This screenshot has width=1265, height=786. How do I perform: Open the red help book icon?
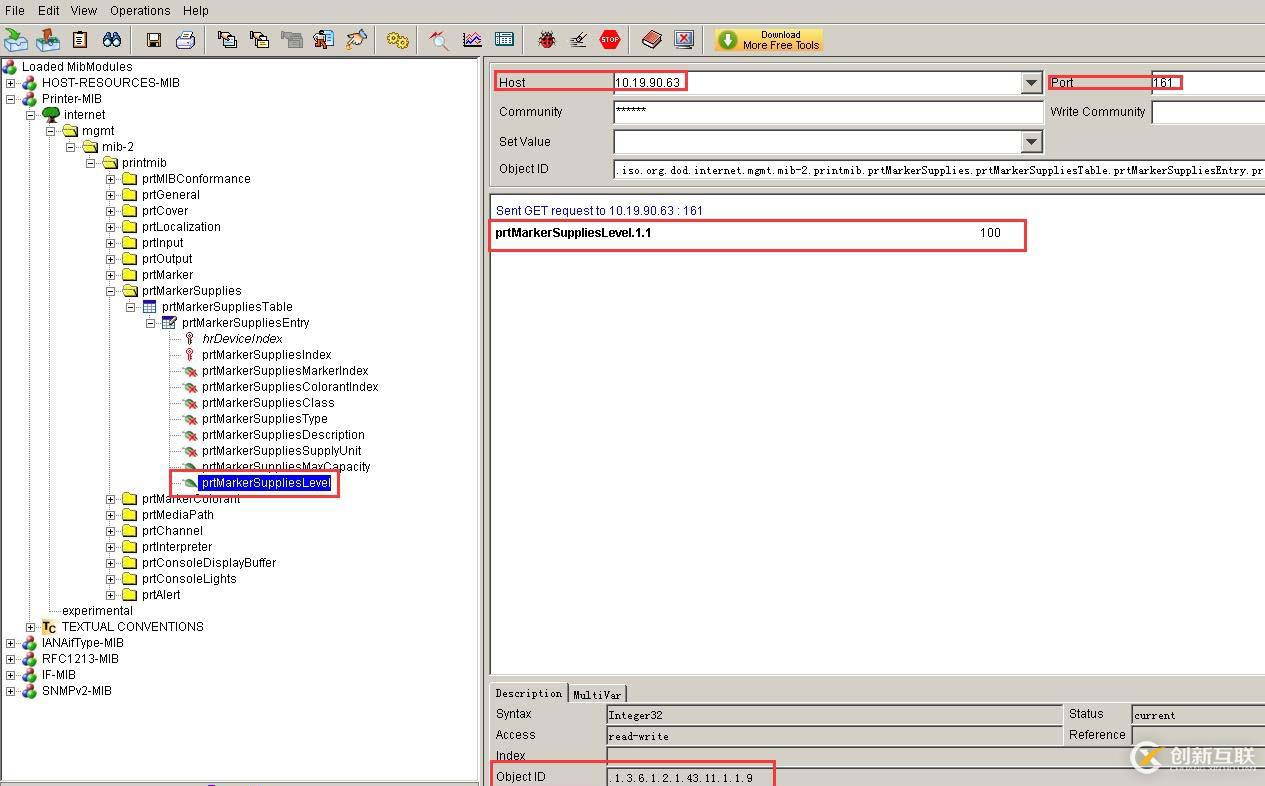(x=652, y=40)
